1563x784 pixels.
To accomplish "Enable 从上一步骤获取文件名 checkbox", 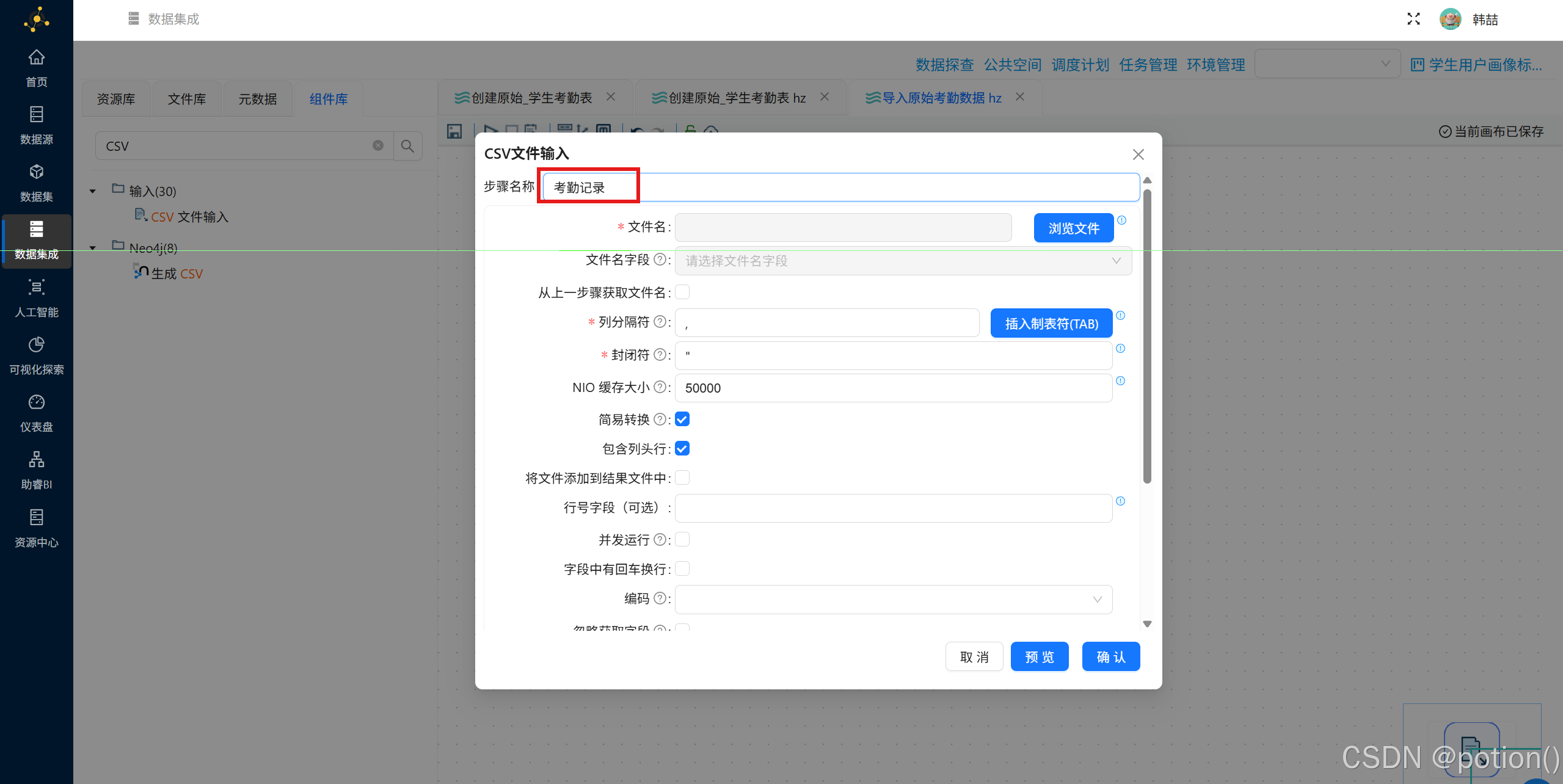I will (x=682, y=292).
